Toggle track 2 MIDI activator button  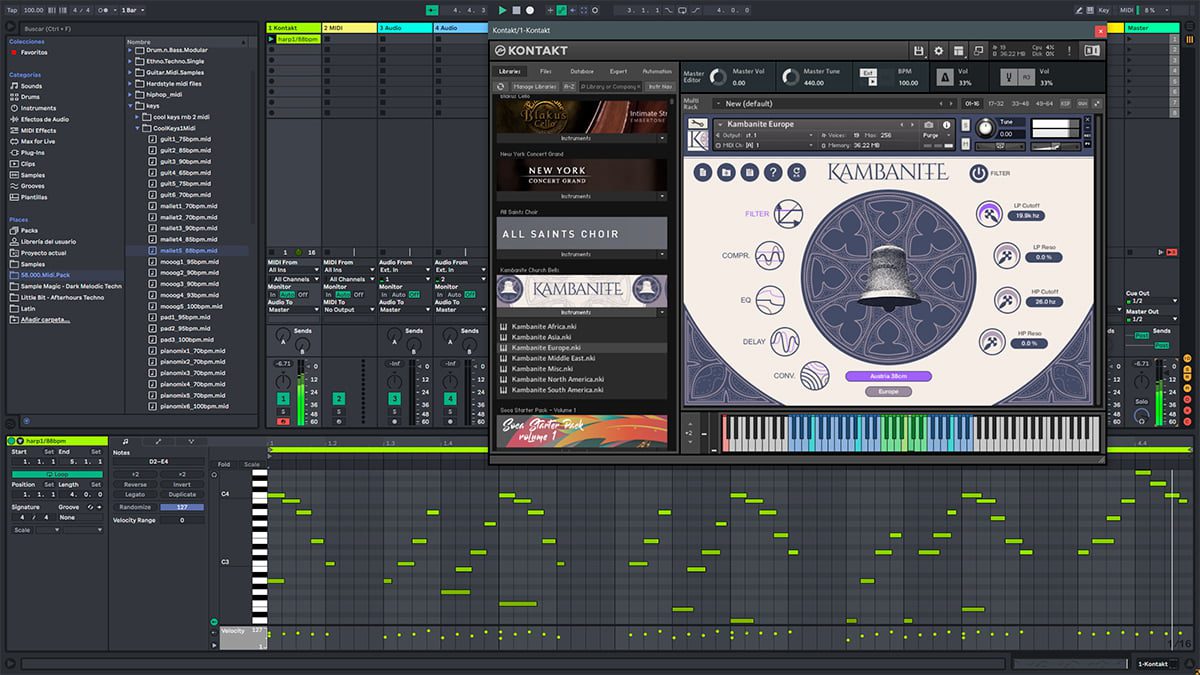[339, 399]
